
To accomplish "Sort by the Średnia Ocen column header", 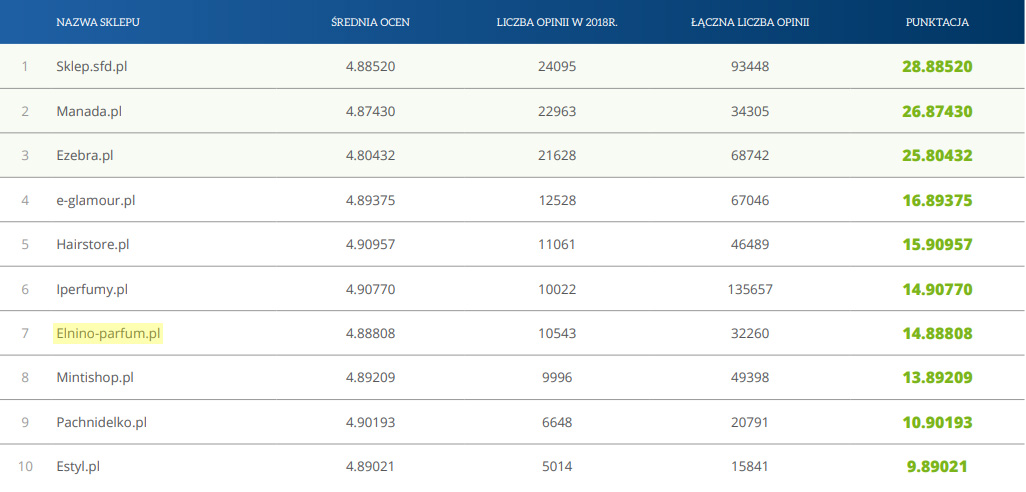I will click(x=370, y=22).
